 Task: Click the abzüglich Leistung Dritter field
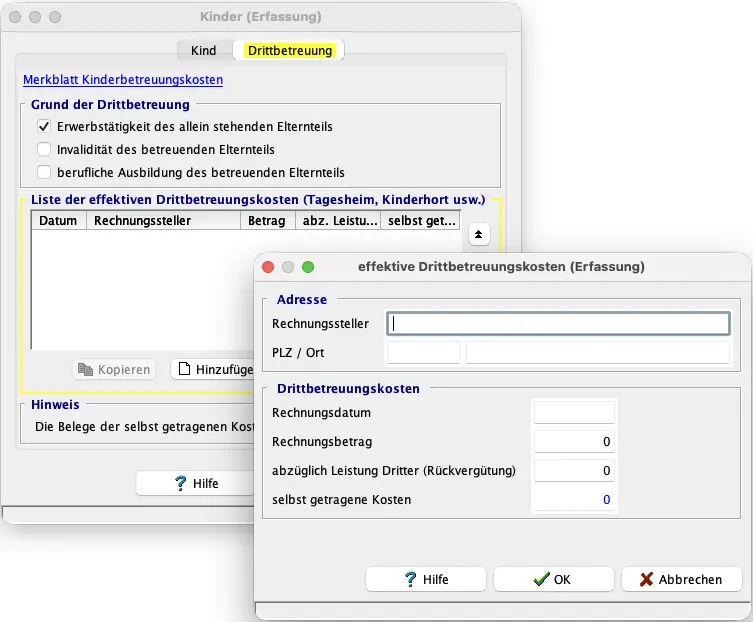(x=574, y=470)
